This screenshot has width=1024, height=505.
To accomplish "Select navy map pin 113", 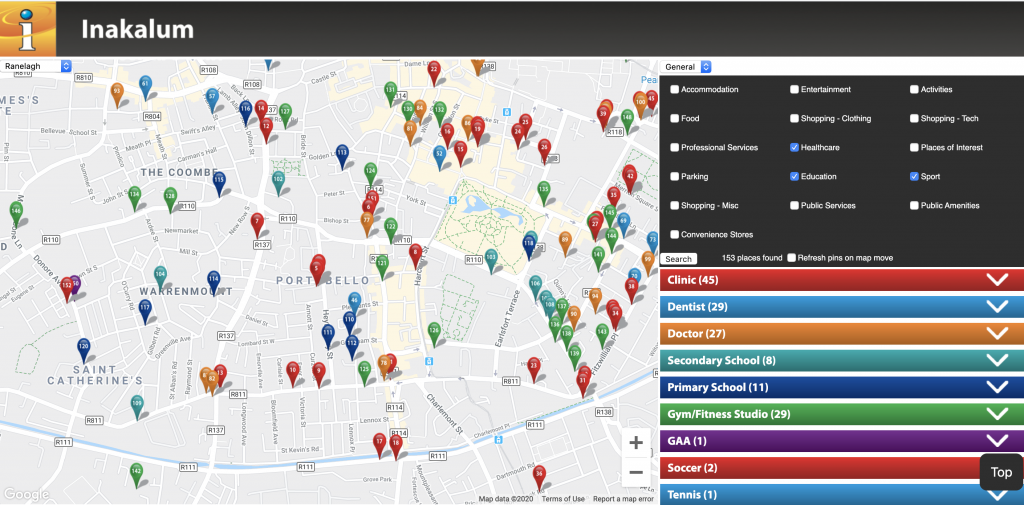I will pos(342,157).
